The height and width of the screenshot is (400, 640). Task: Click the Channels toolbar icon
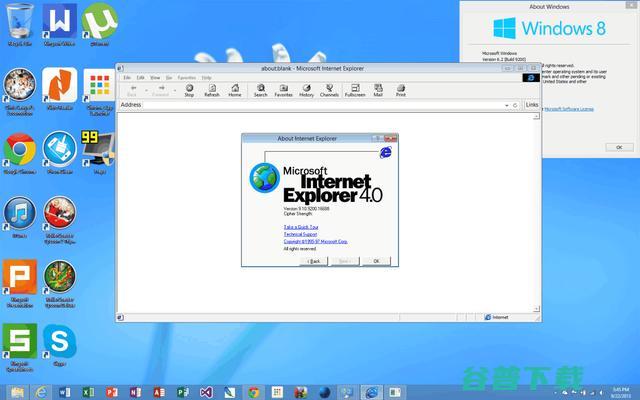tap(329, 89)
